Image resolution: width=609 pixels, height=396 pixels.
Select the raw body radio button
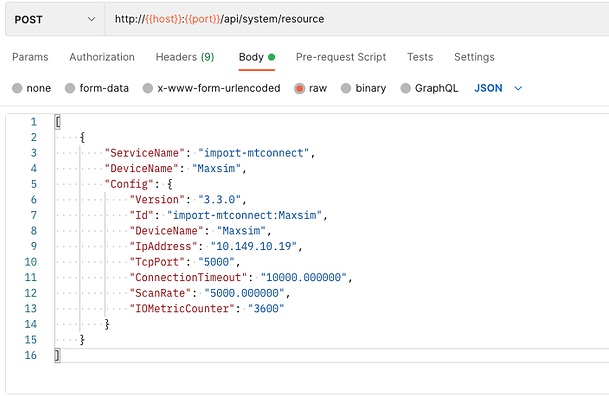[x=299, y=88]
